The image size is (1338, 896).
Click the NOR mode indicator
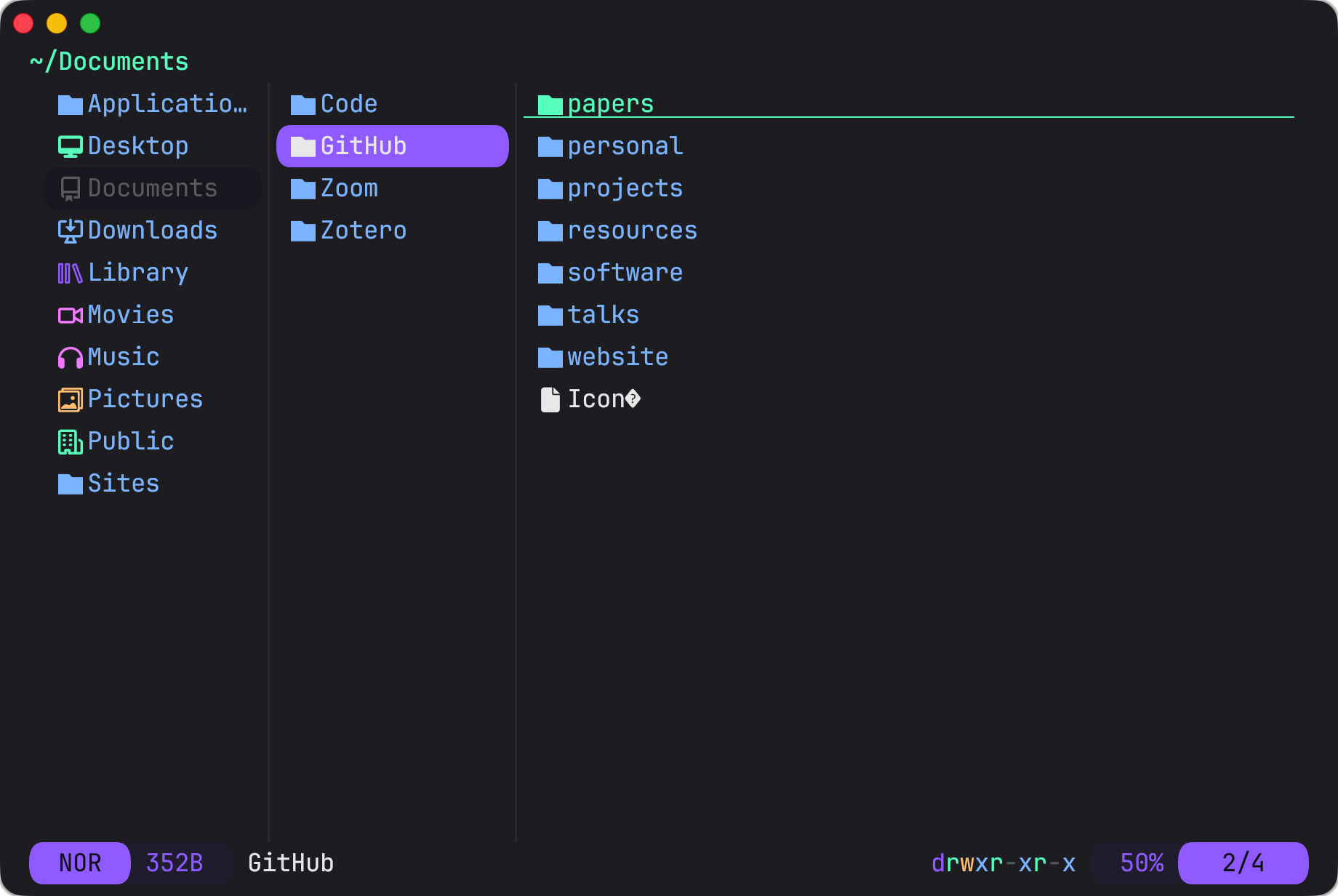tap(80, 863)
